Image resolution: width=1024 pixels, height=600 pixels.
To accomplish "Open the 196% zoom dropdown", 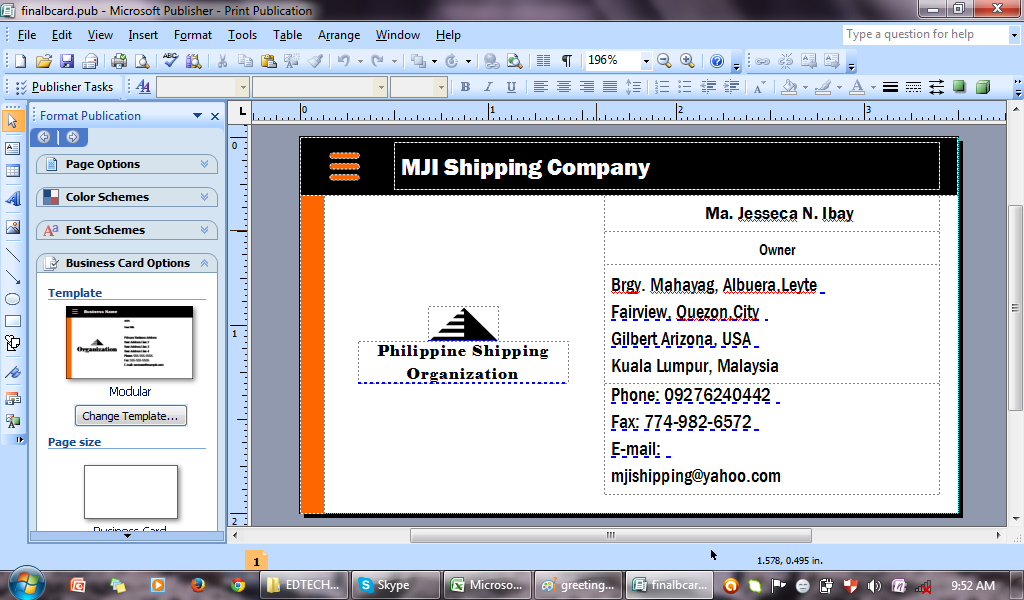I will tap(646, 60).
